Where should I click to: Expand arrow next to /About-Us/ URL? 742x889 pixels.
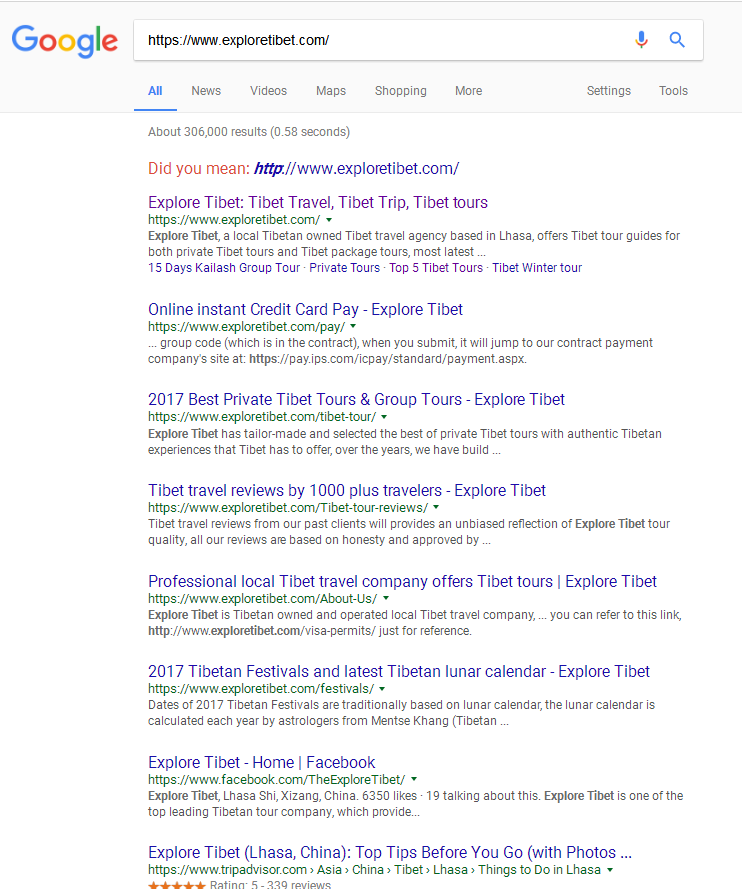(x=386, y=599)
